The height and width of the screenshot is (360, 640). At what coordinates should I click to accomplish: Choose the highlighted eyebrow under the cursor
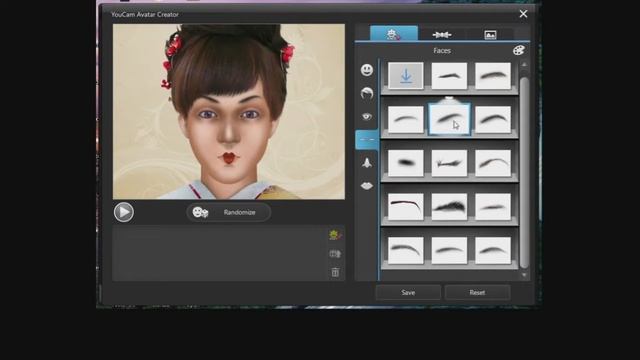click(449, 119)
